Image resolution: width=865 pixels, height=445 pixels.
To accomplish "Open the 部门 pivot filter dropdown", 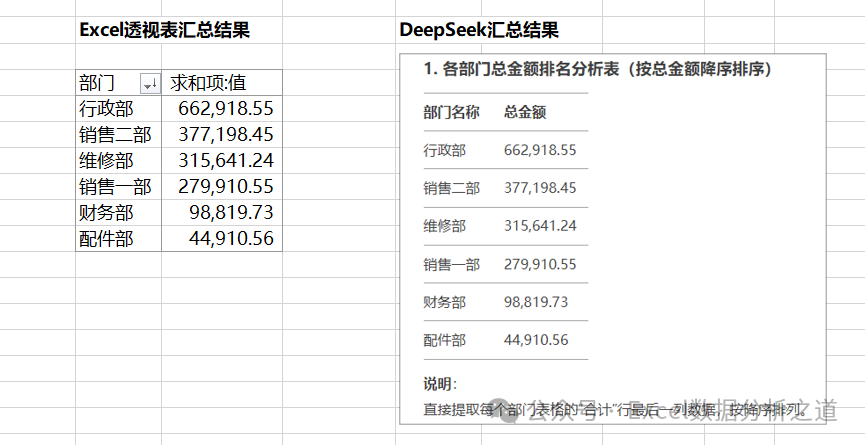I will (151, 84).
